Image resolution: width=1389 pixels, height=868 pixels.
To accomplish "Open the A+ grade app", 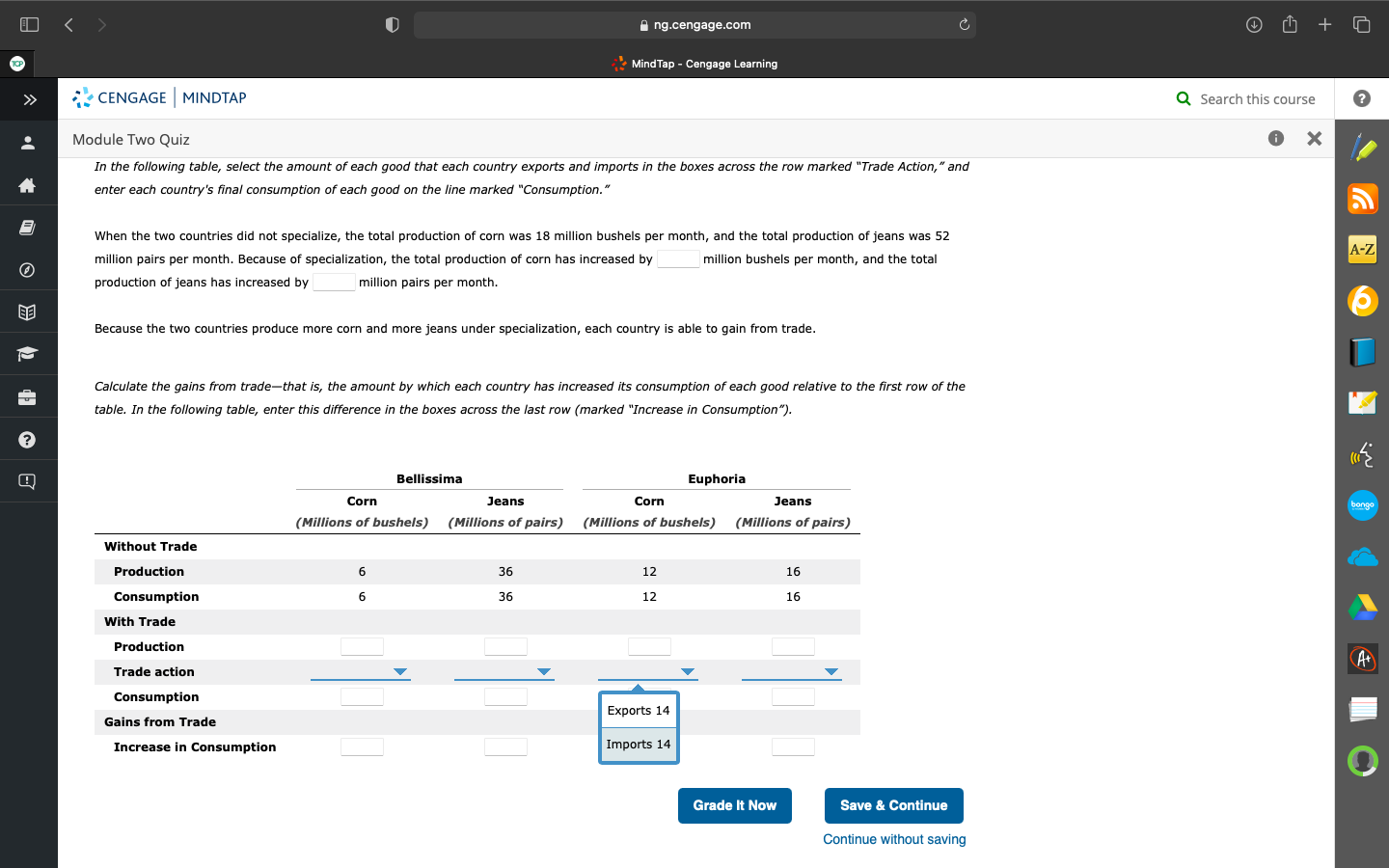I will [x=1363, y=659].
